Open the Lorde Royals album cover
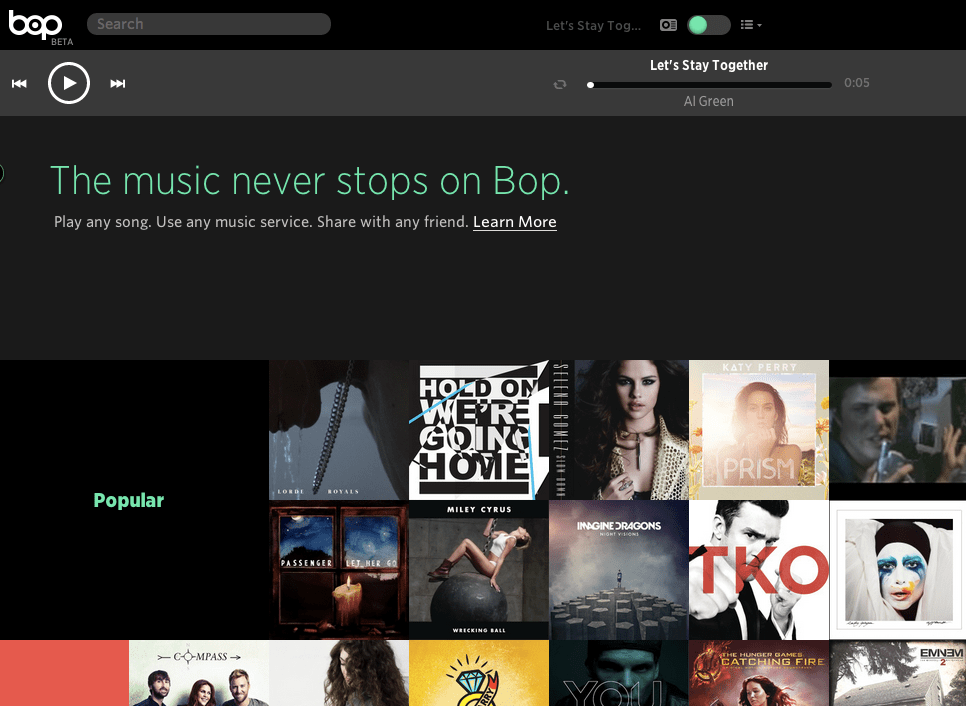Screen dimensions: 966x706 point(339,429)
